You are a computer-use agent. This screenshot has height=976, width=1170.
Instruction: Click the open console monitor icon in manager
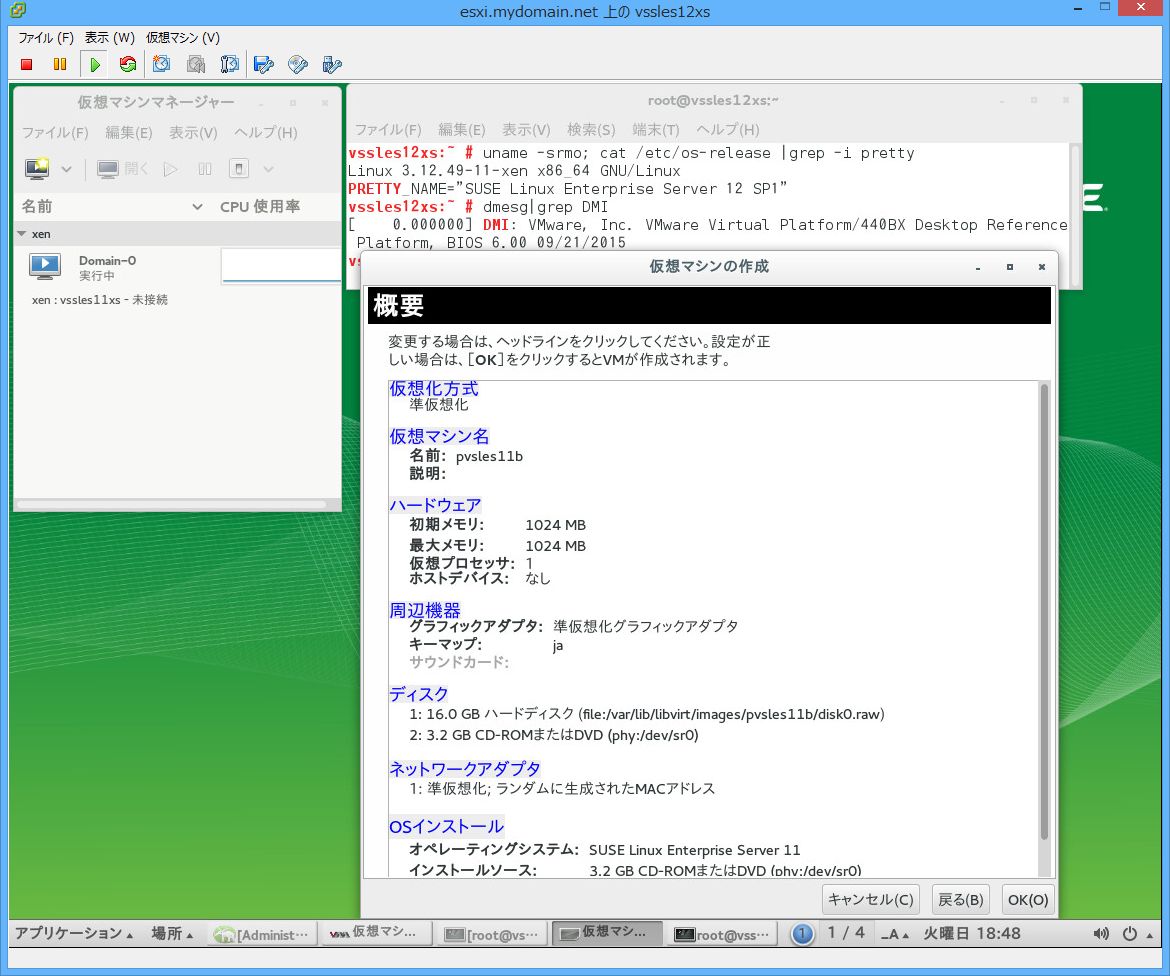click(107, 169)
